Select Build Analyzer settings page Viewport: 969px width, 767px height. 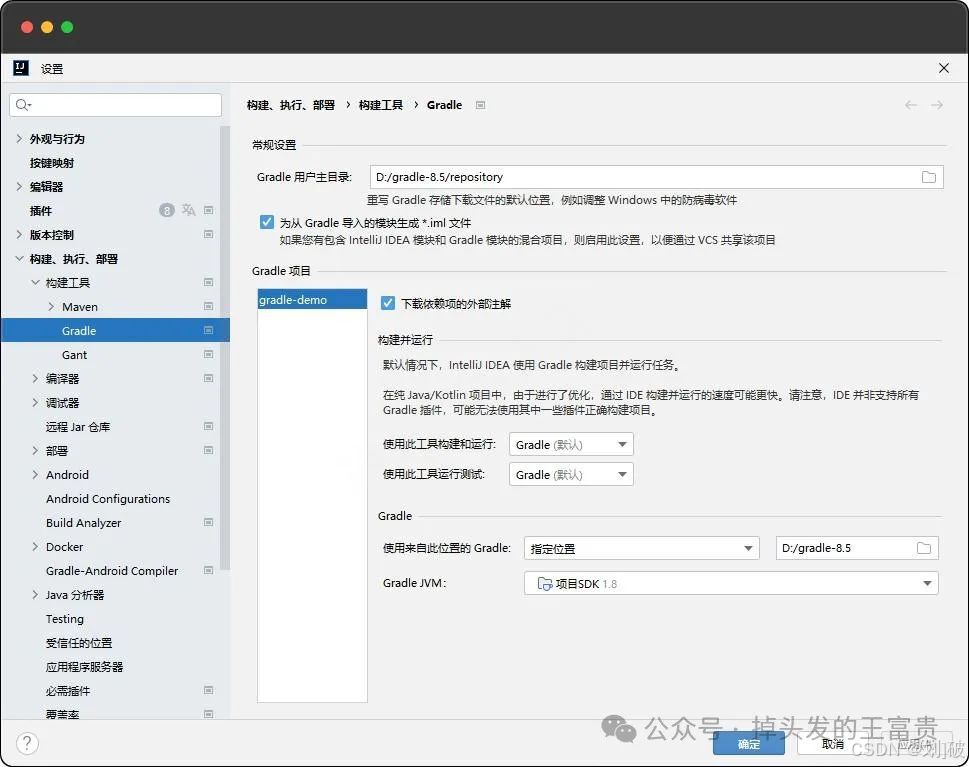[x=83, y=523]
